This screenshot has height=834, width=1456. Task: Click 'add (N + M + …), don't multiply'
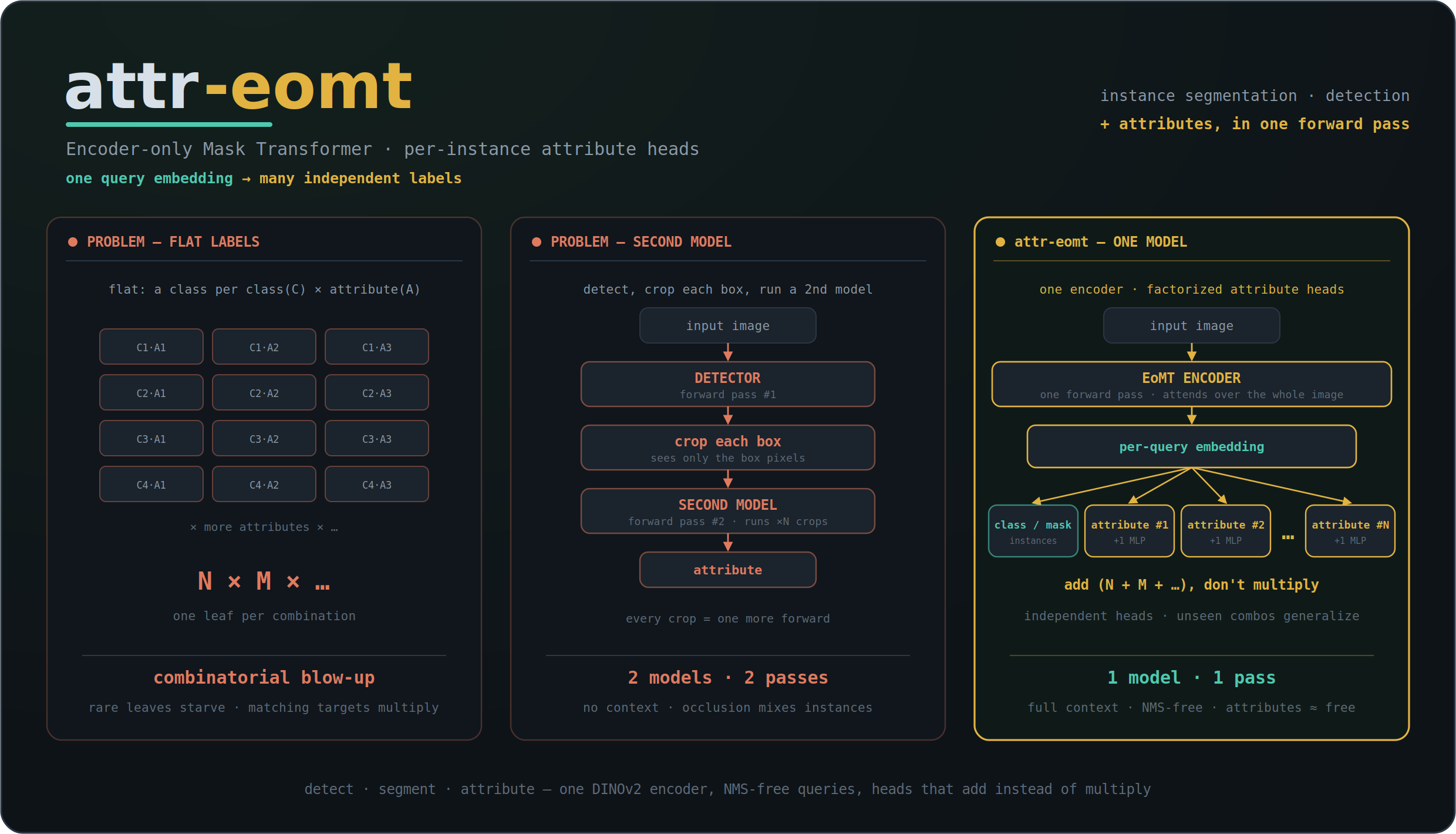pyautogui.click(x=1192, y=585)
